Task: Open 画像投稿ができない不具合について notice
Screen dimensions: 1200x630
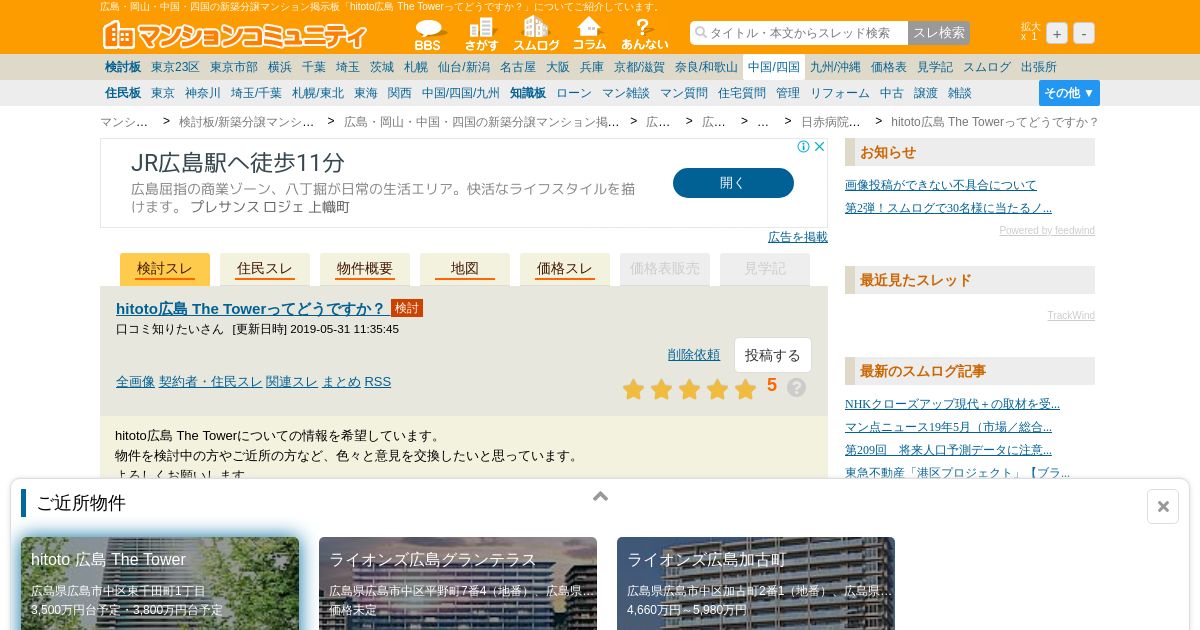Action: click(941, 185)
